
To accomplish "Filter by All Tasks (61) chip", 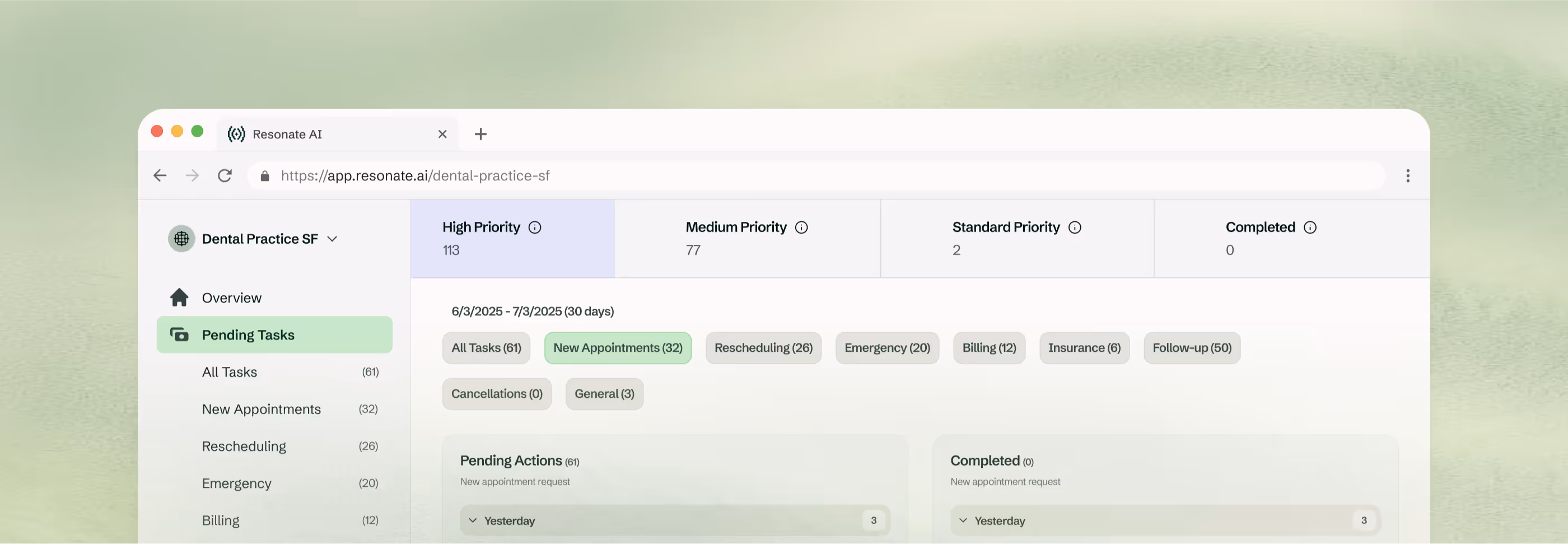I will [x=486, y=348].
